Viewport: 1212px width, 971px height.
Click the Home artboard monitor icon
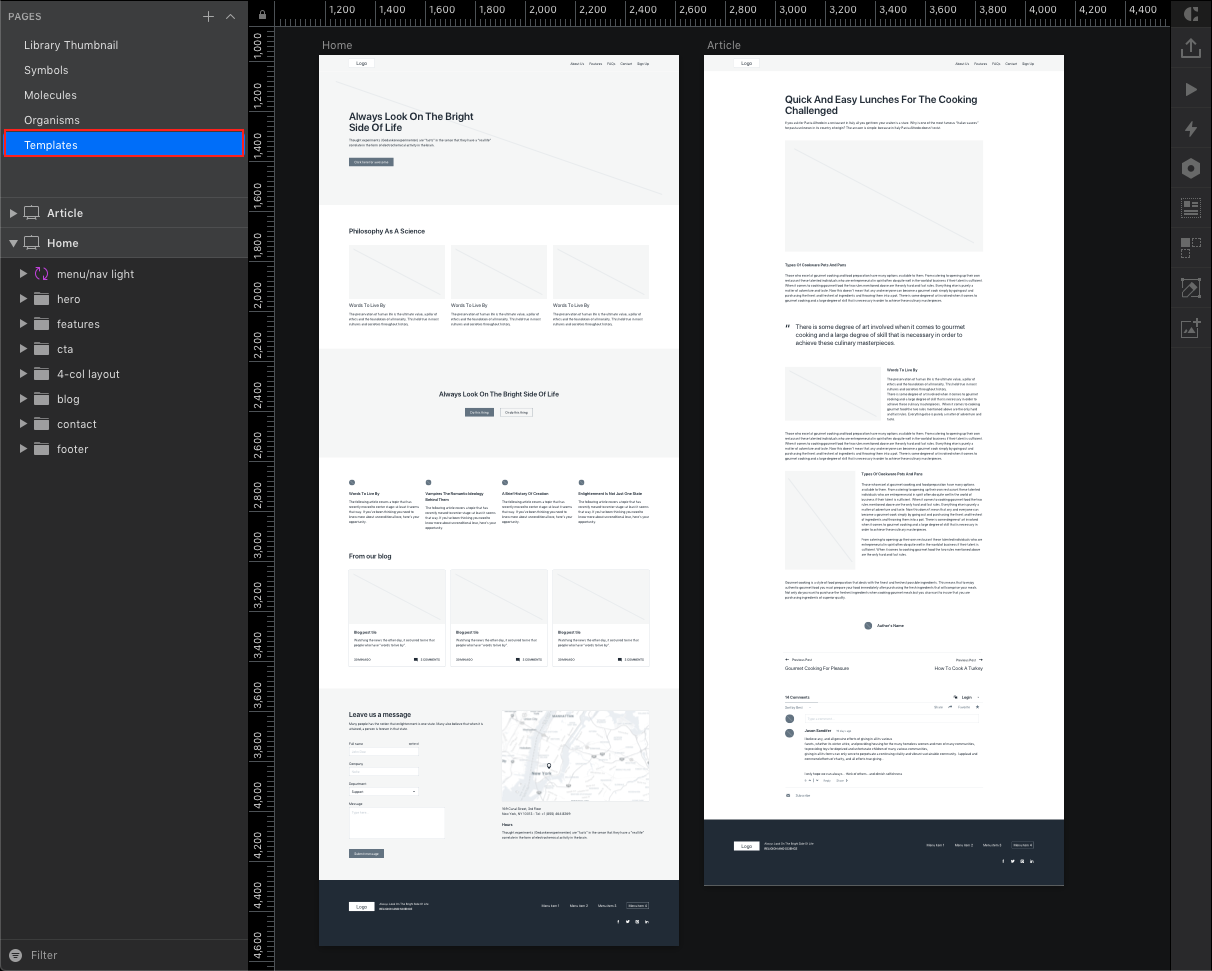click(32, 243)
